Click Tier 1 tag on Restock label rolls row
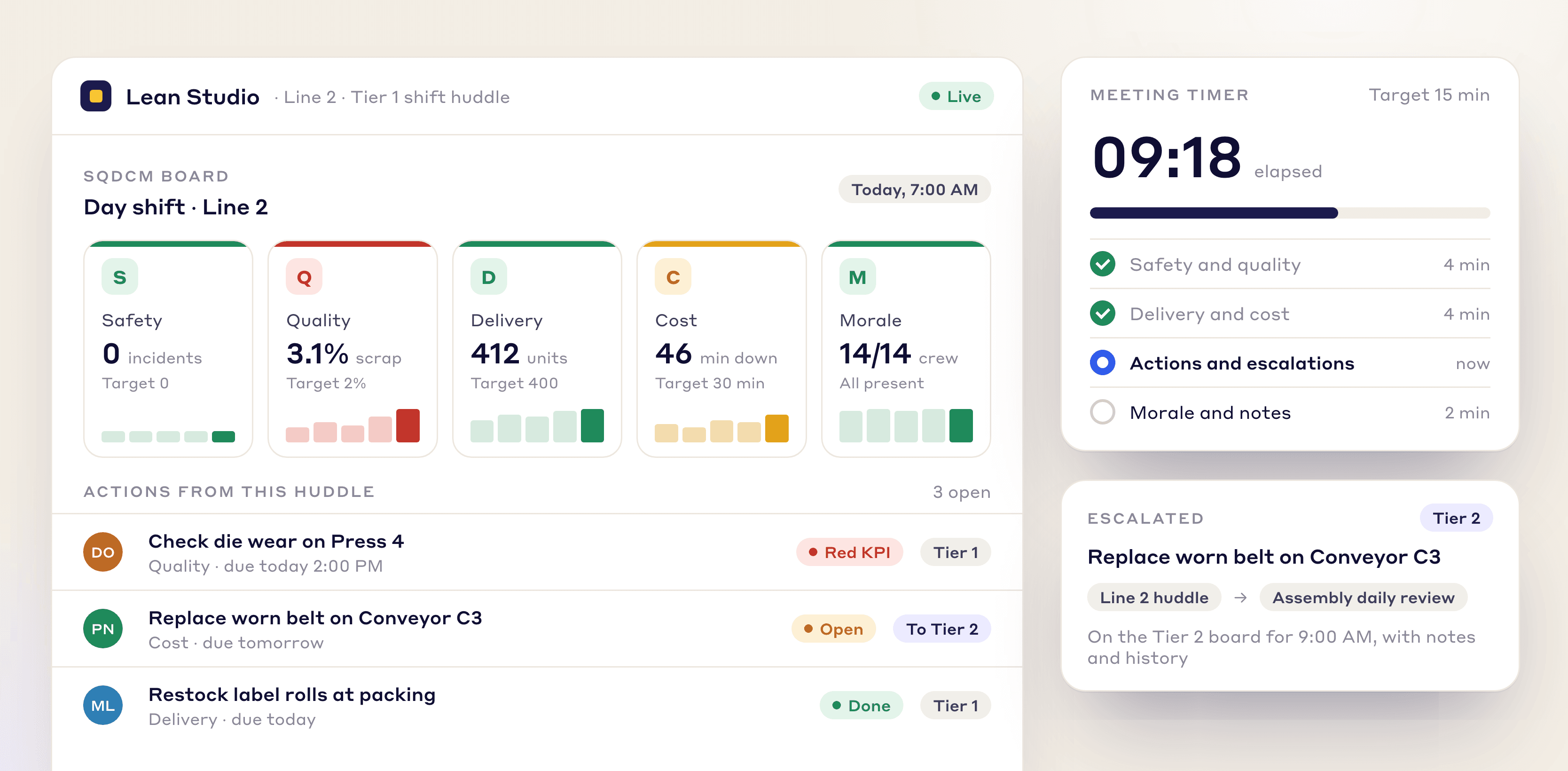 (956, 706)
